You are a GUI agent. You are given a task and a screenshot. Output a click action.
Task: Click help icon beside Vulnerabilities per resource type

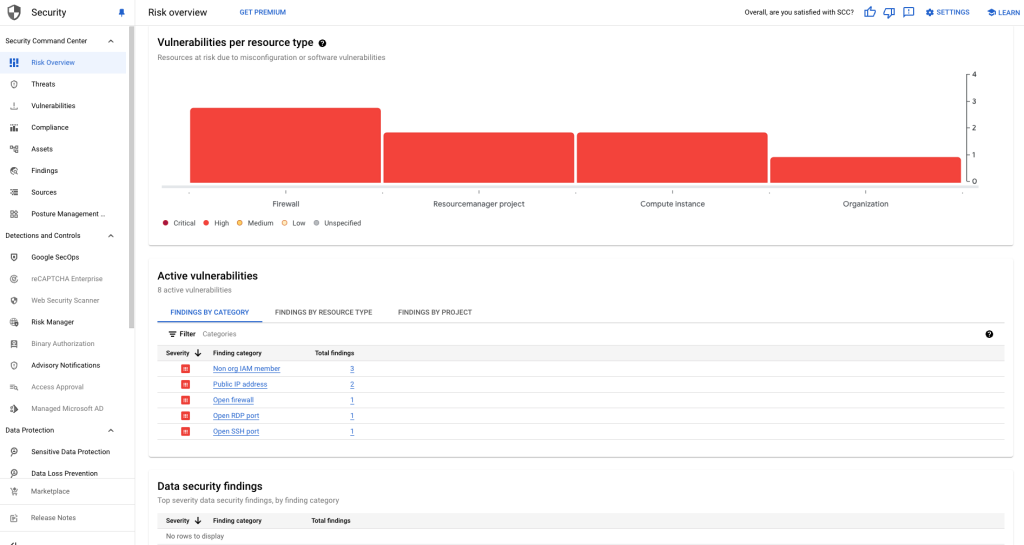(322, 43)
